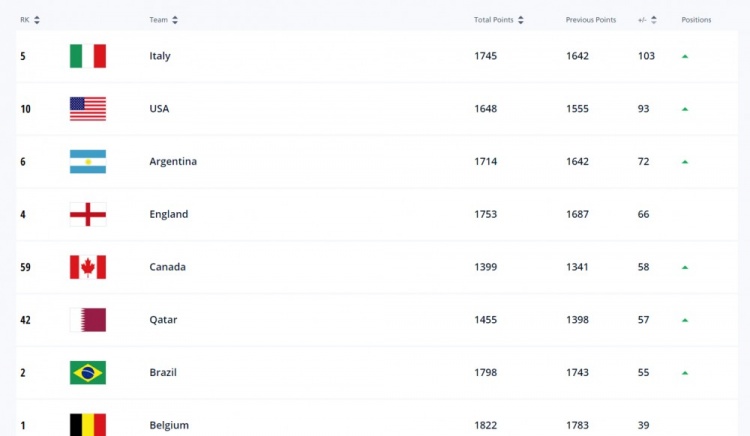Click Italy's green up-arrow position indicator
Screen dimensions: 750x436
click(685, 56)
